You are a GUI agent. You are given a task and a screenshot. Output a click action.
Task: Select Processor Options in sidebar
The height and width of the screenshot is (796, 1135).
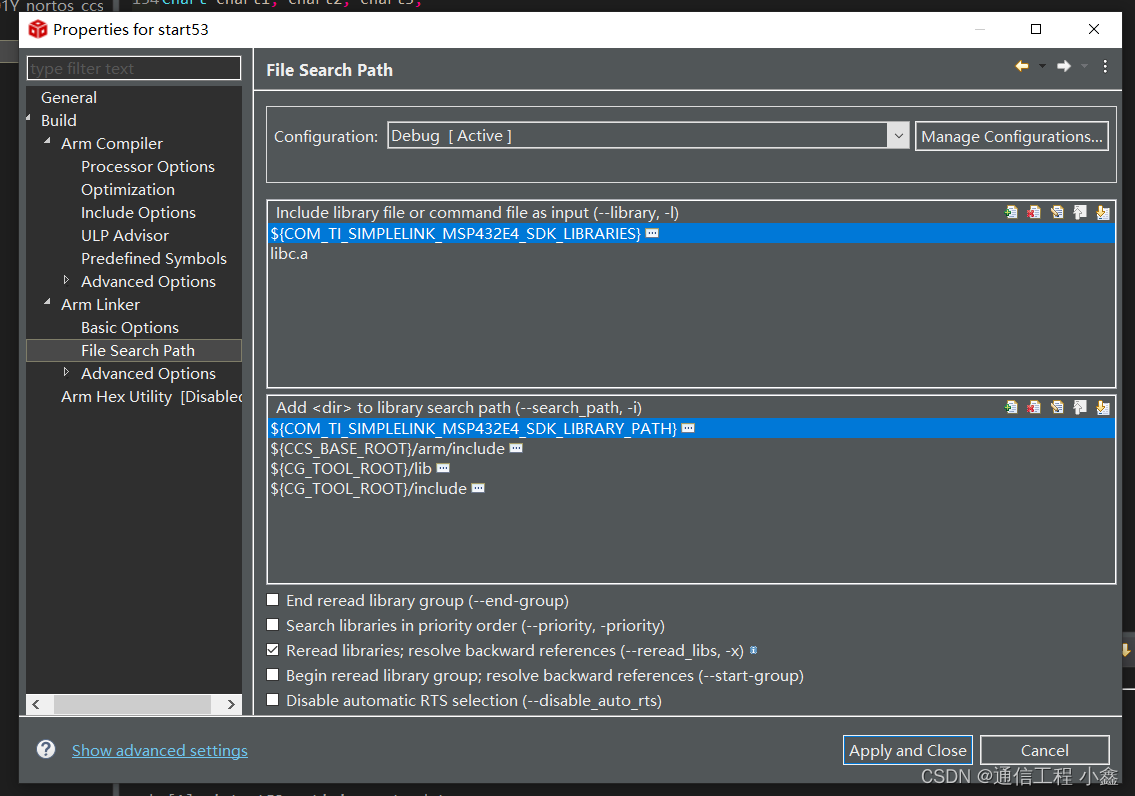point(148,166)
